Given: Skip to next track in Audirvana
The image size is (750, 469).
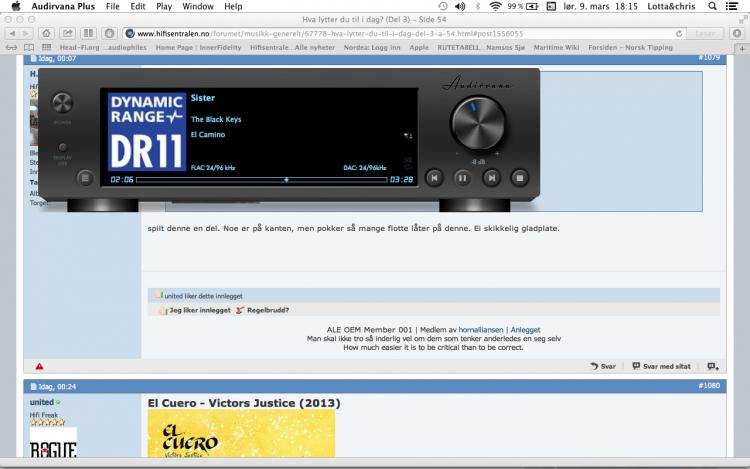Looking at the screenshot, I should pos(491,178).
